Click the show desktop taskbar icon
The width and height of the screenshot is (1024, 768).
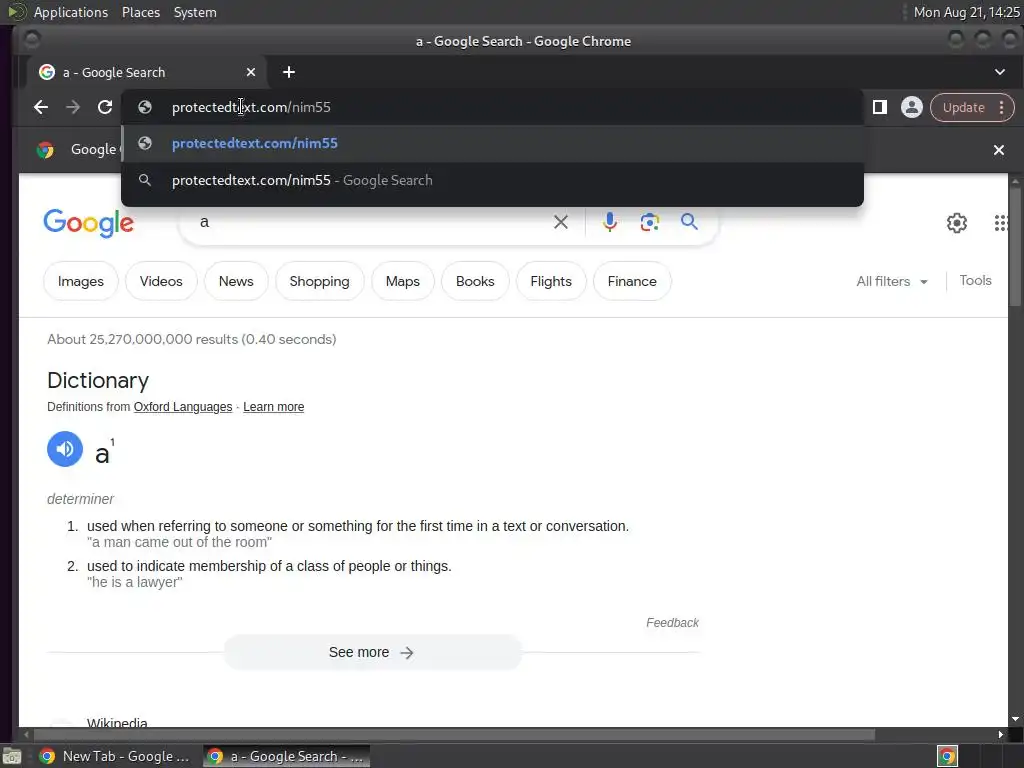pos(12,757)
